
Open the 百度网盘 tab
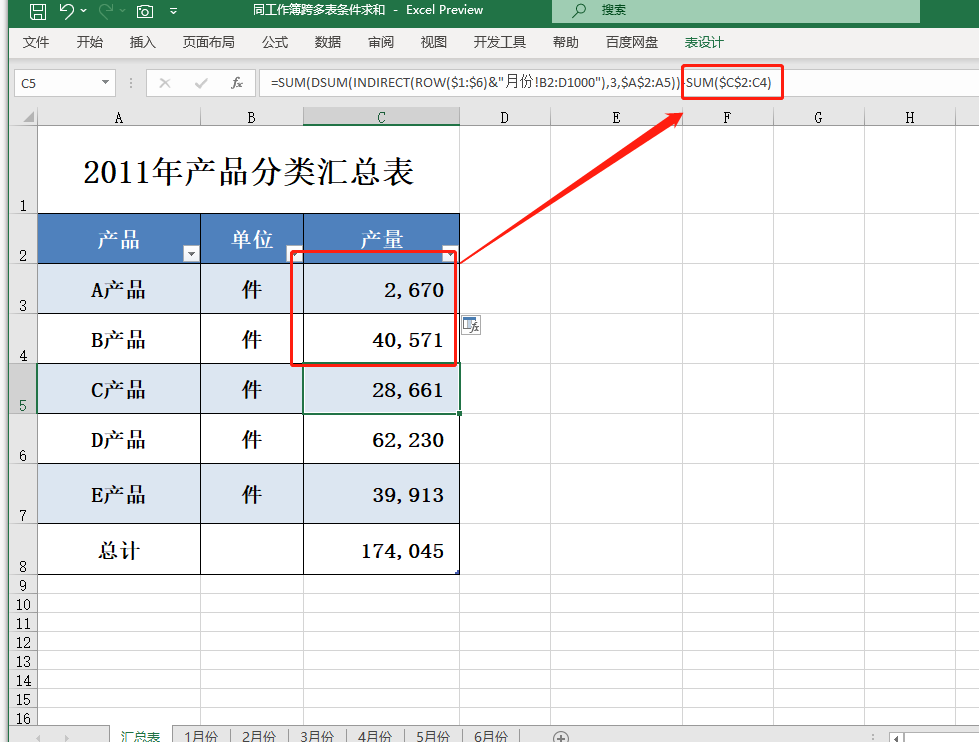pos(632,42)
